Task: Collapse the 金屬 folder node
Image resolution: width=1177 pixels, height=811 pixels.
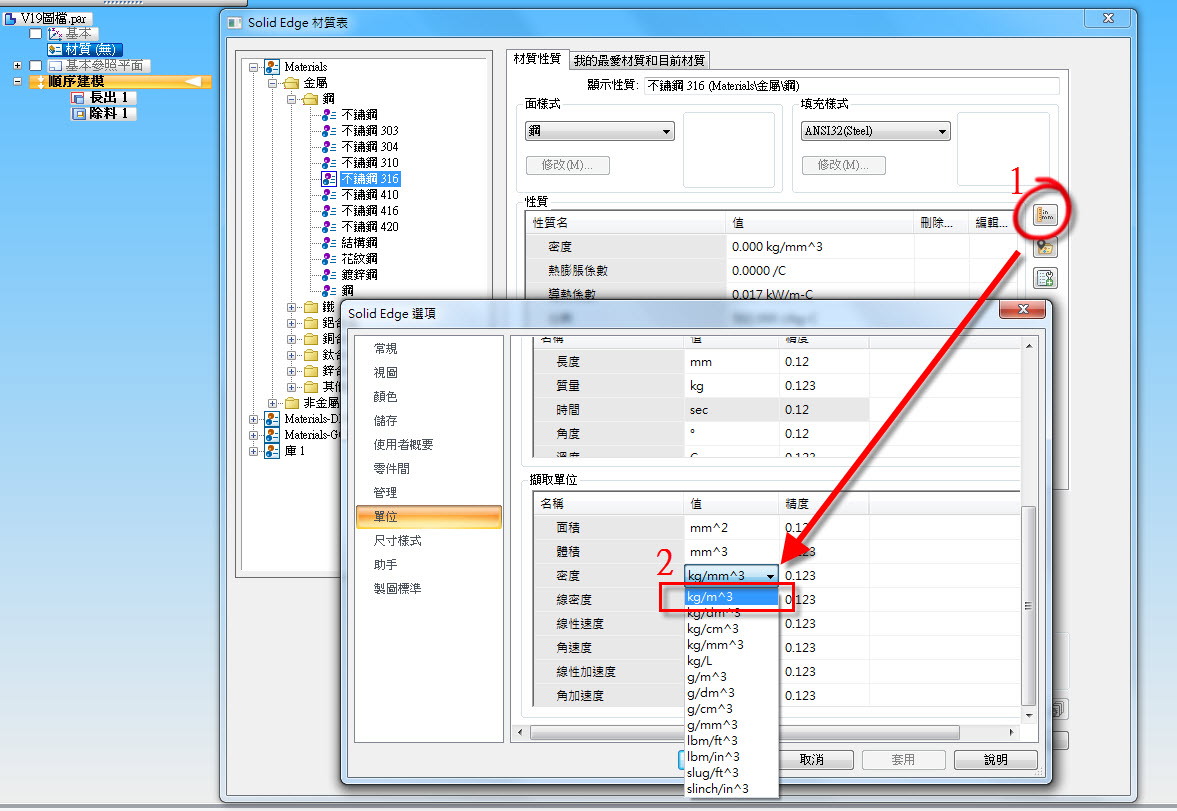Action: tap(272, 83)
